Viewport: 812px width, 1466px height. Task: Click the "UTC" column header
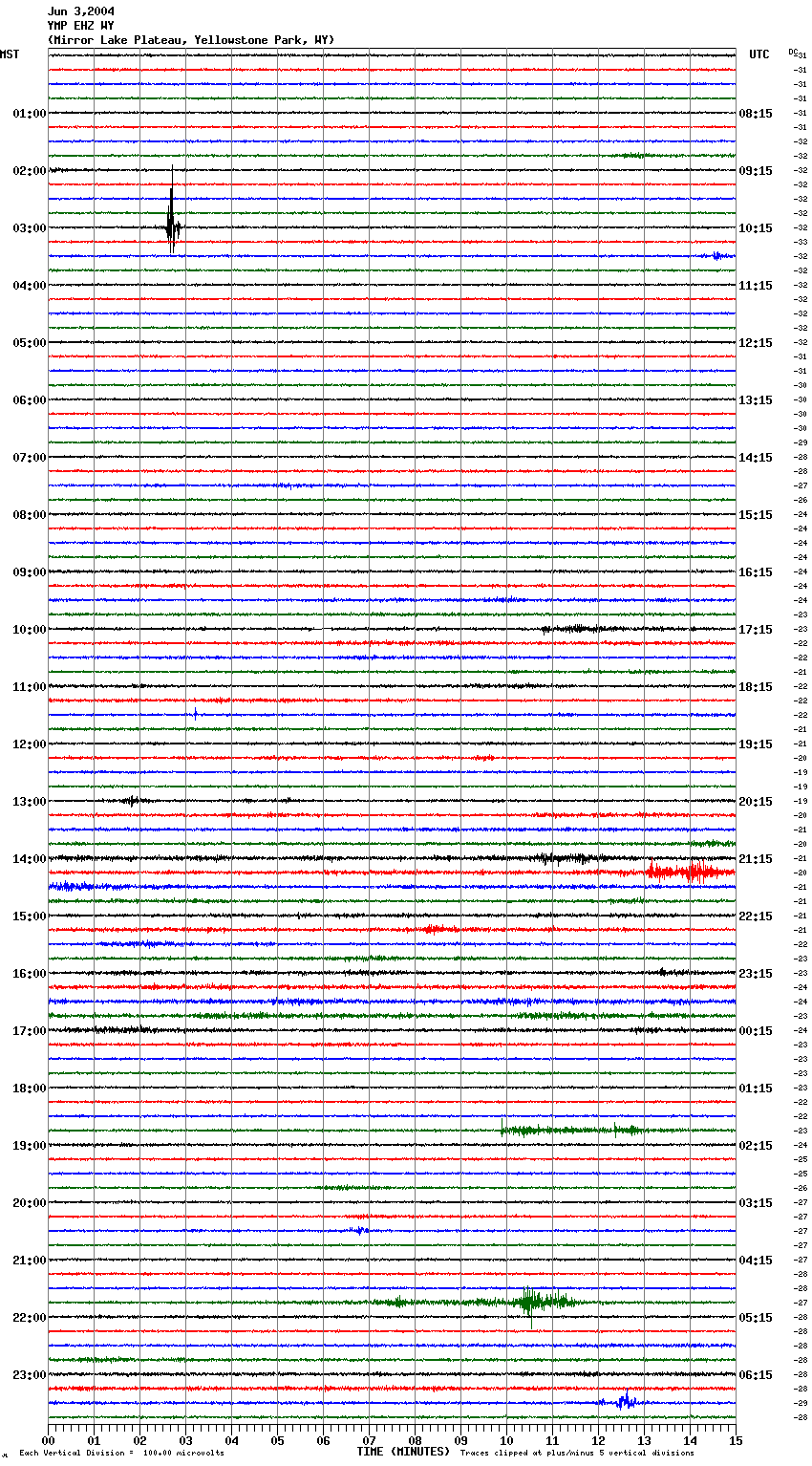click(x=759, y=54)
